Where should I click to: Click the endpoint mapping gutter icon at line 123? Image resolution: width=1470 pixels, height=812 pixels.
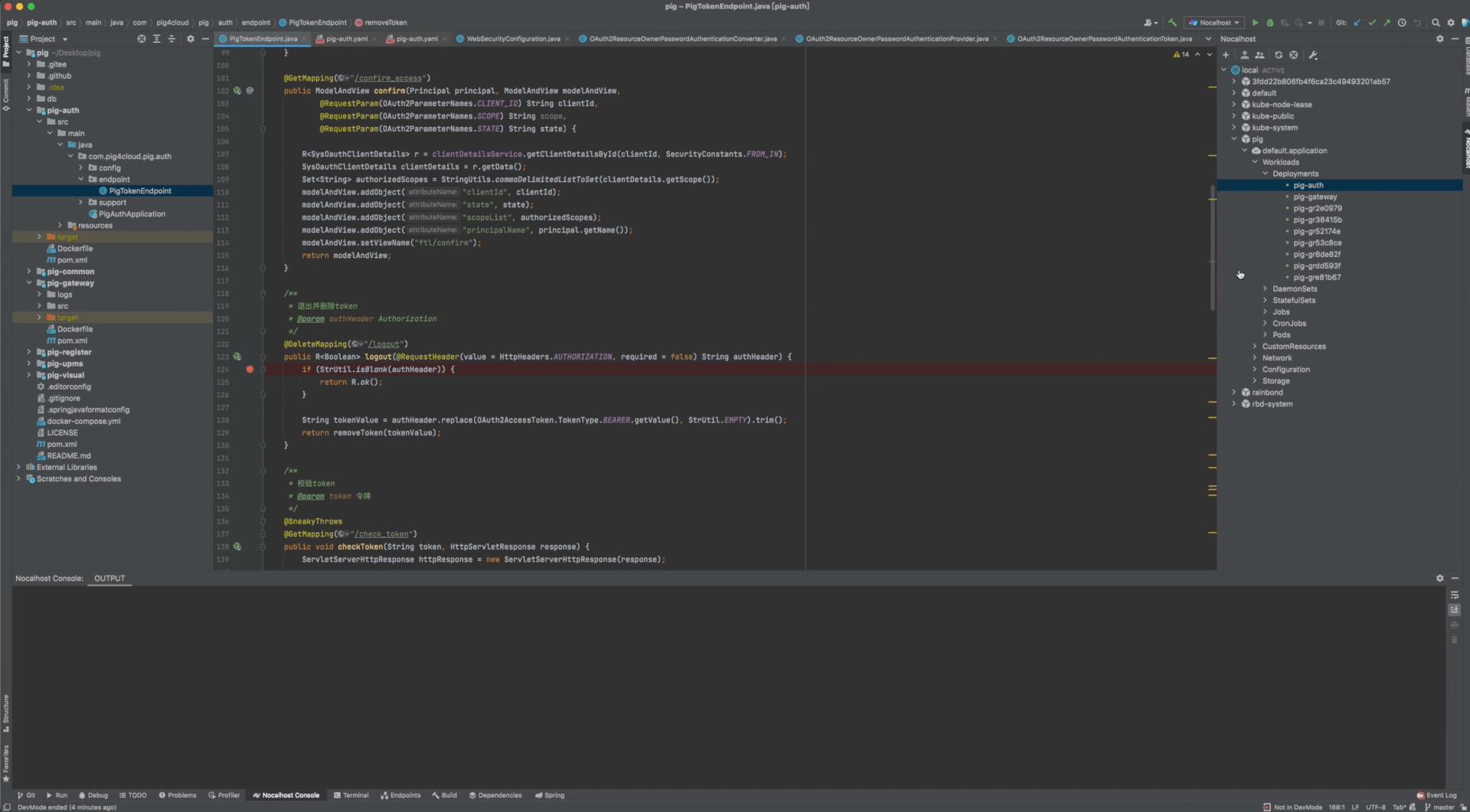tap(237, 357)
